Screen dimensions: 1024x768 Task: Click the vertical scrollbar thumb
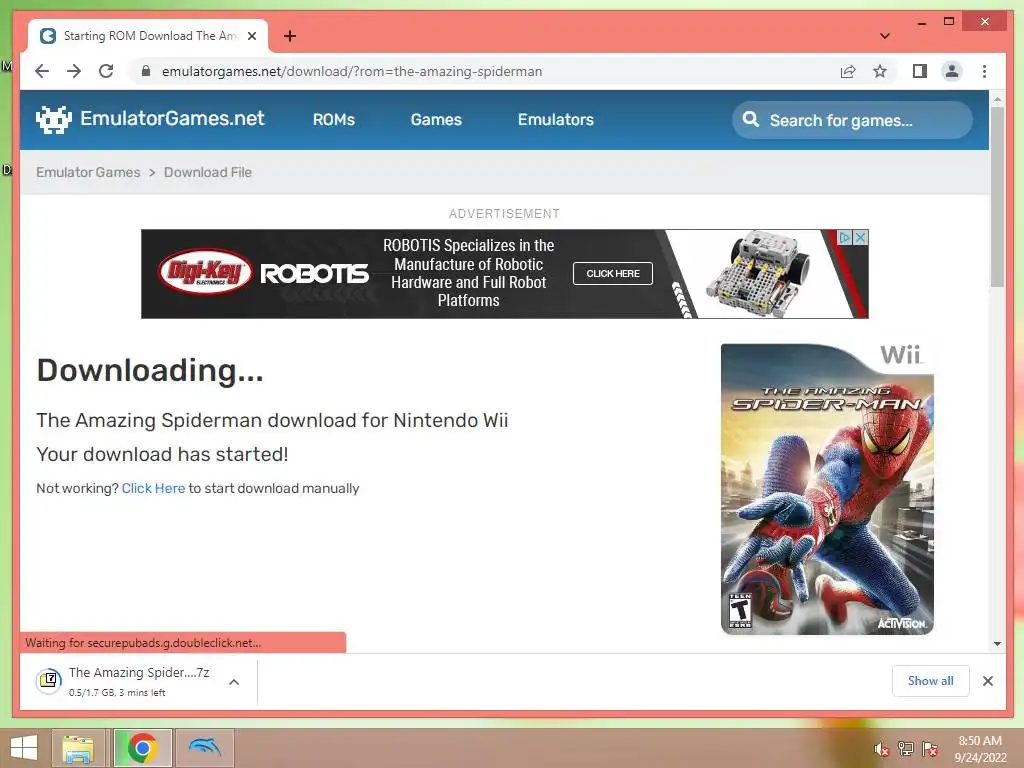(997, 197)
